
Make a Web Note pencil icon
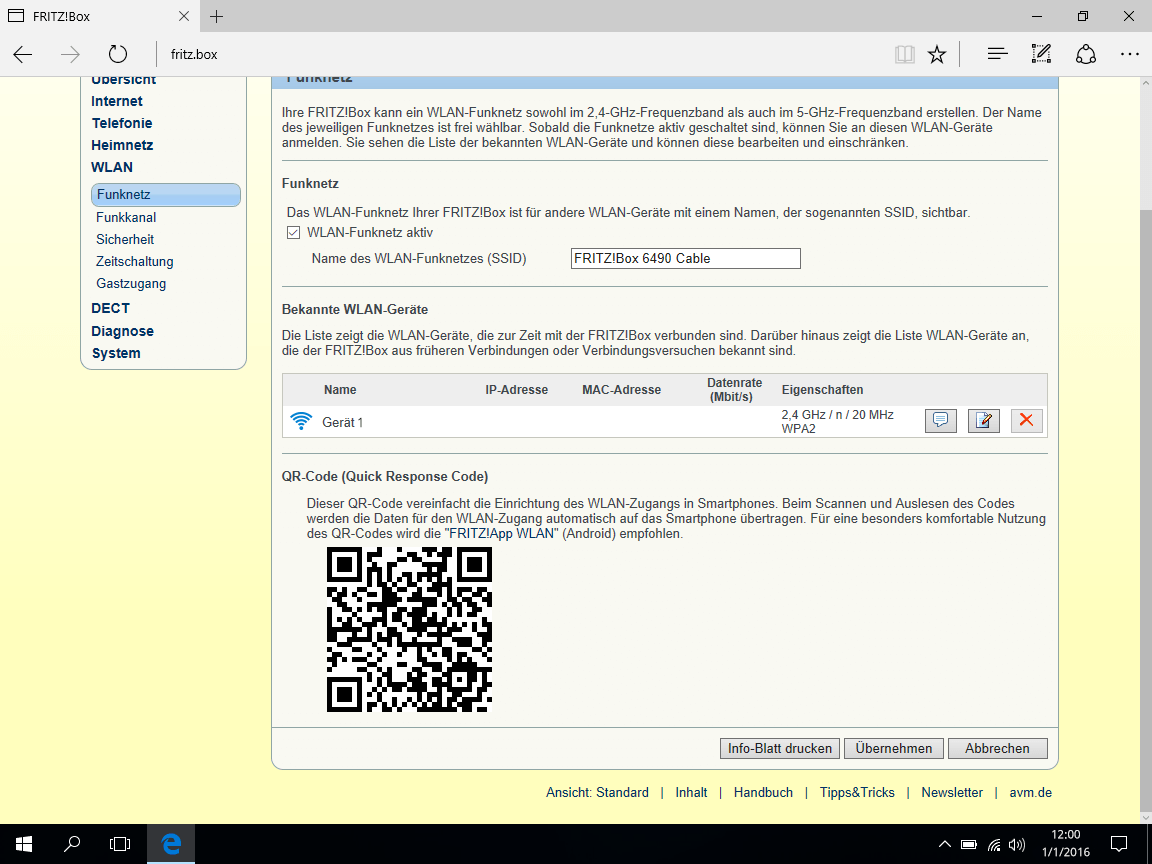pyautogui.click(x=1041, y=54)
